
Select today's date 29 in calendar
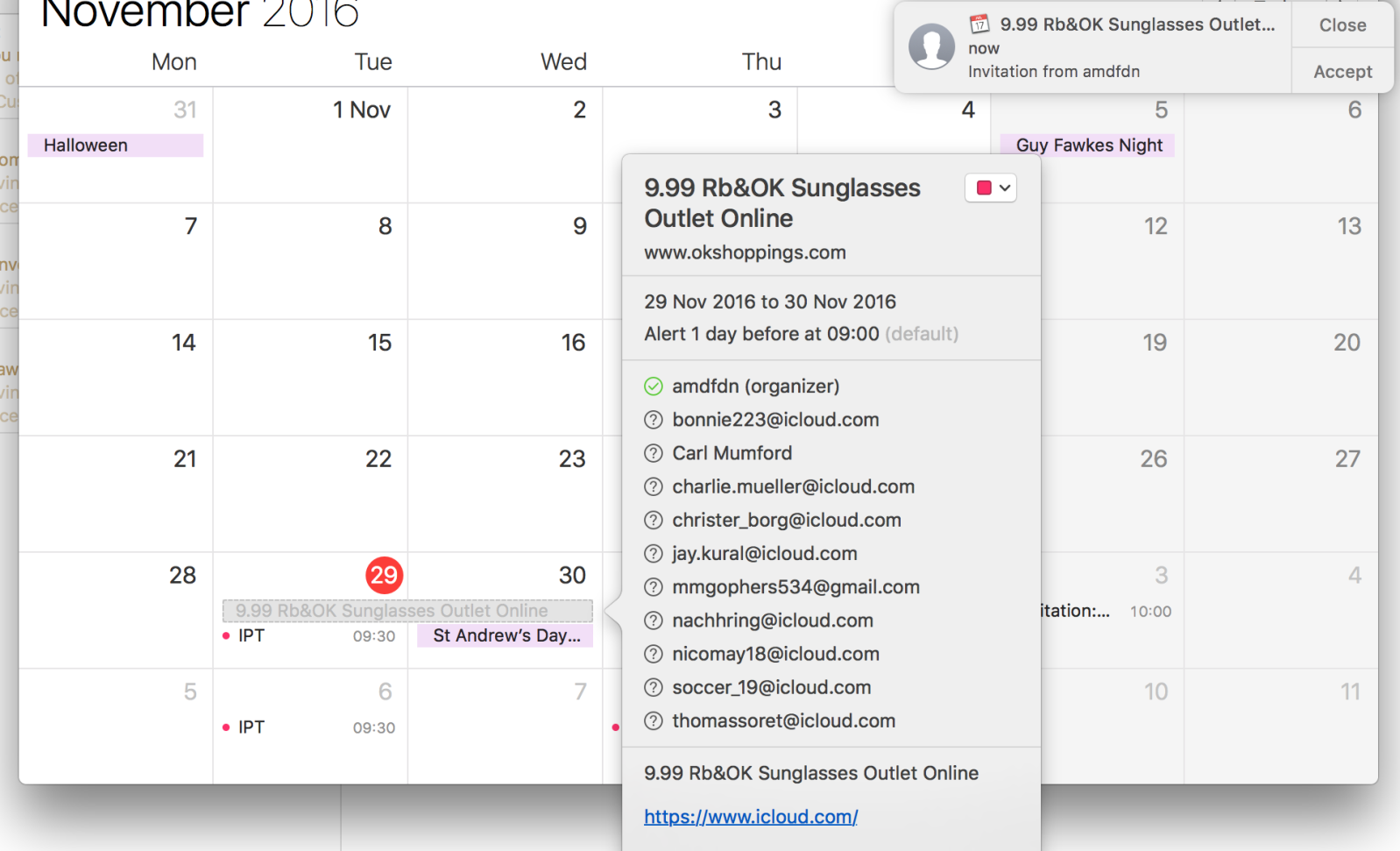384,575
